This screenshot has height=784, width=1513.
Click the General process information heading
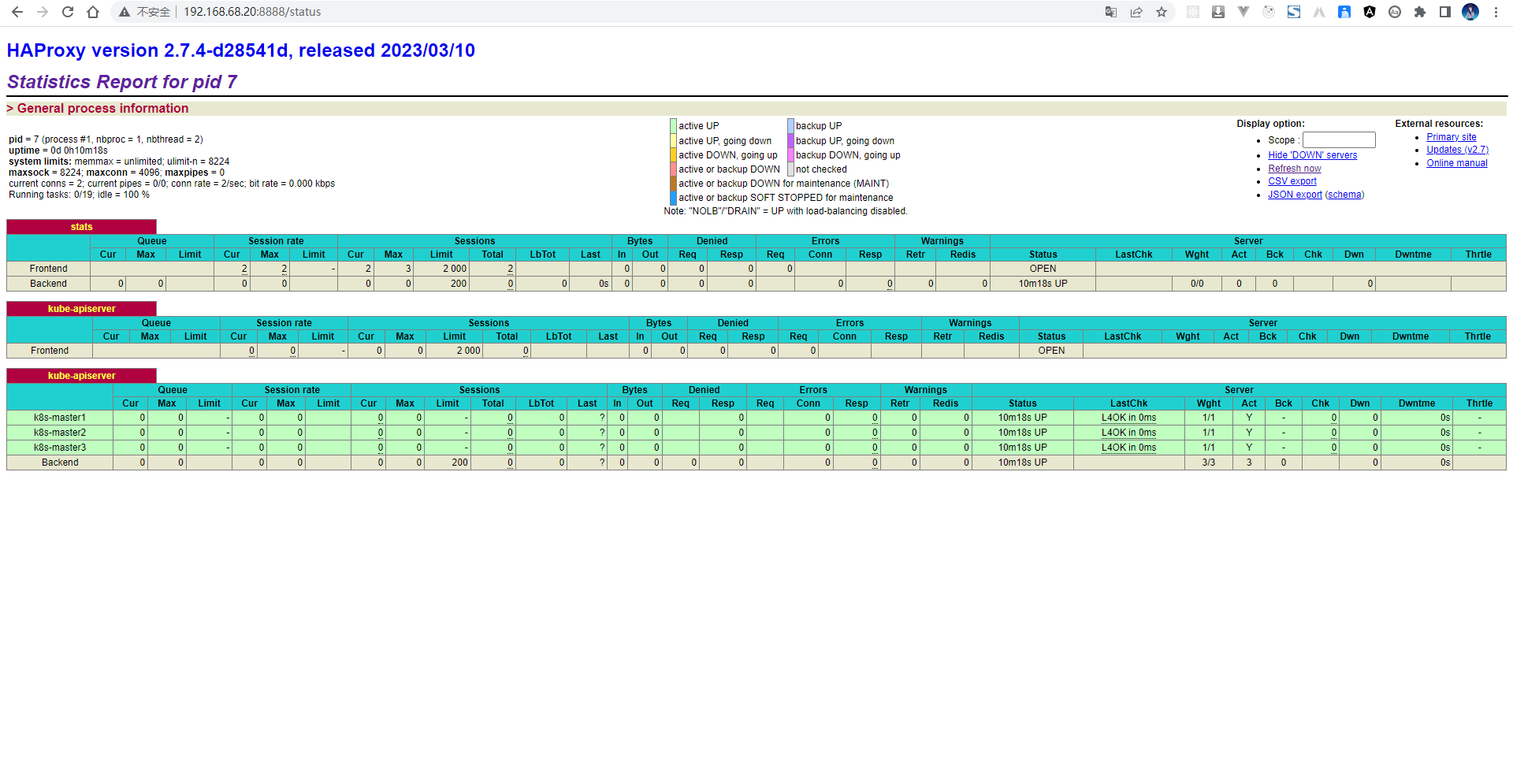[x=102, y=109]
